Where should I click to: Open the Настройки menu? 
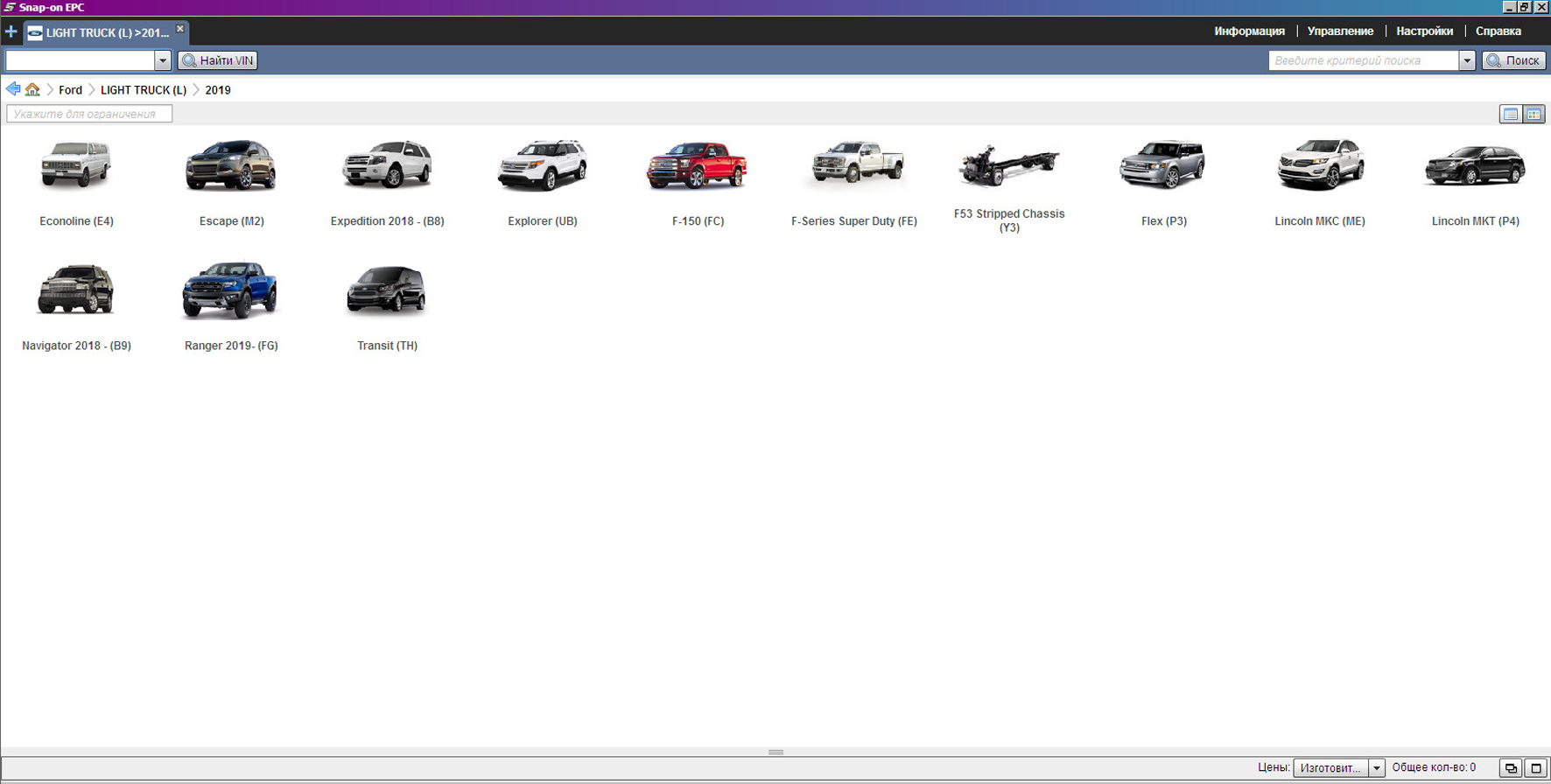pos(1424,31)
